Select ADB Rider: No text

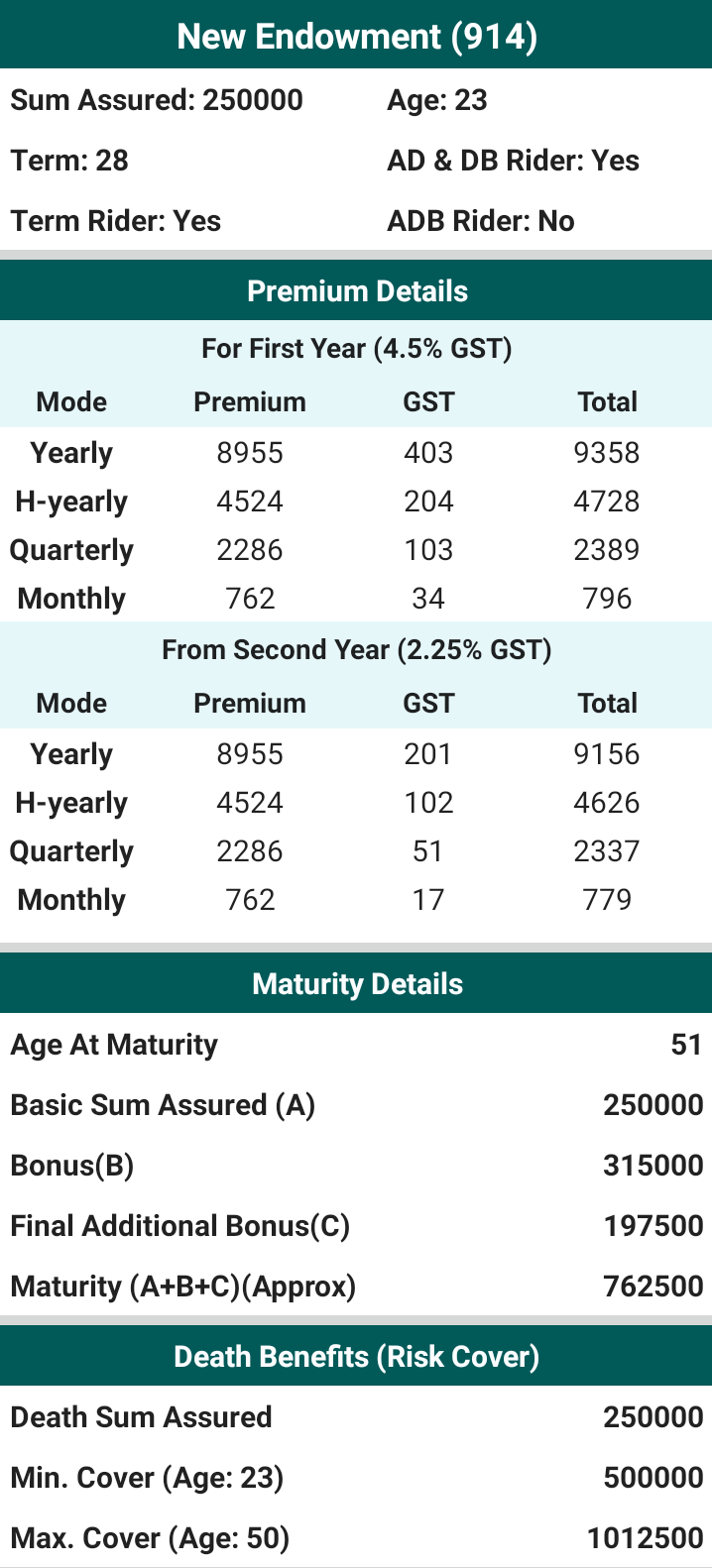coord(481,221)
